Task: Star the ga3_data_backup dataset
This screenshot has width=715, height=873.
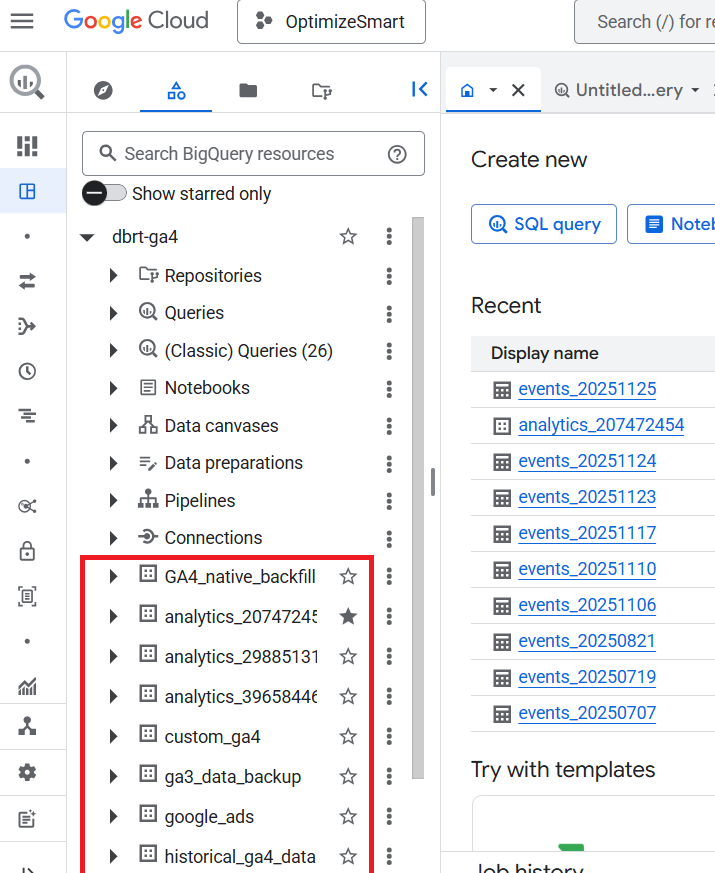Action: [x=348, y=776]
